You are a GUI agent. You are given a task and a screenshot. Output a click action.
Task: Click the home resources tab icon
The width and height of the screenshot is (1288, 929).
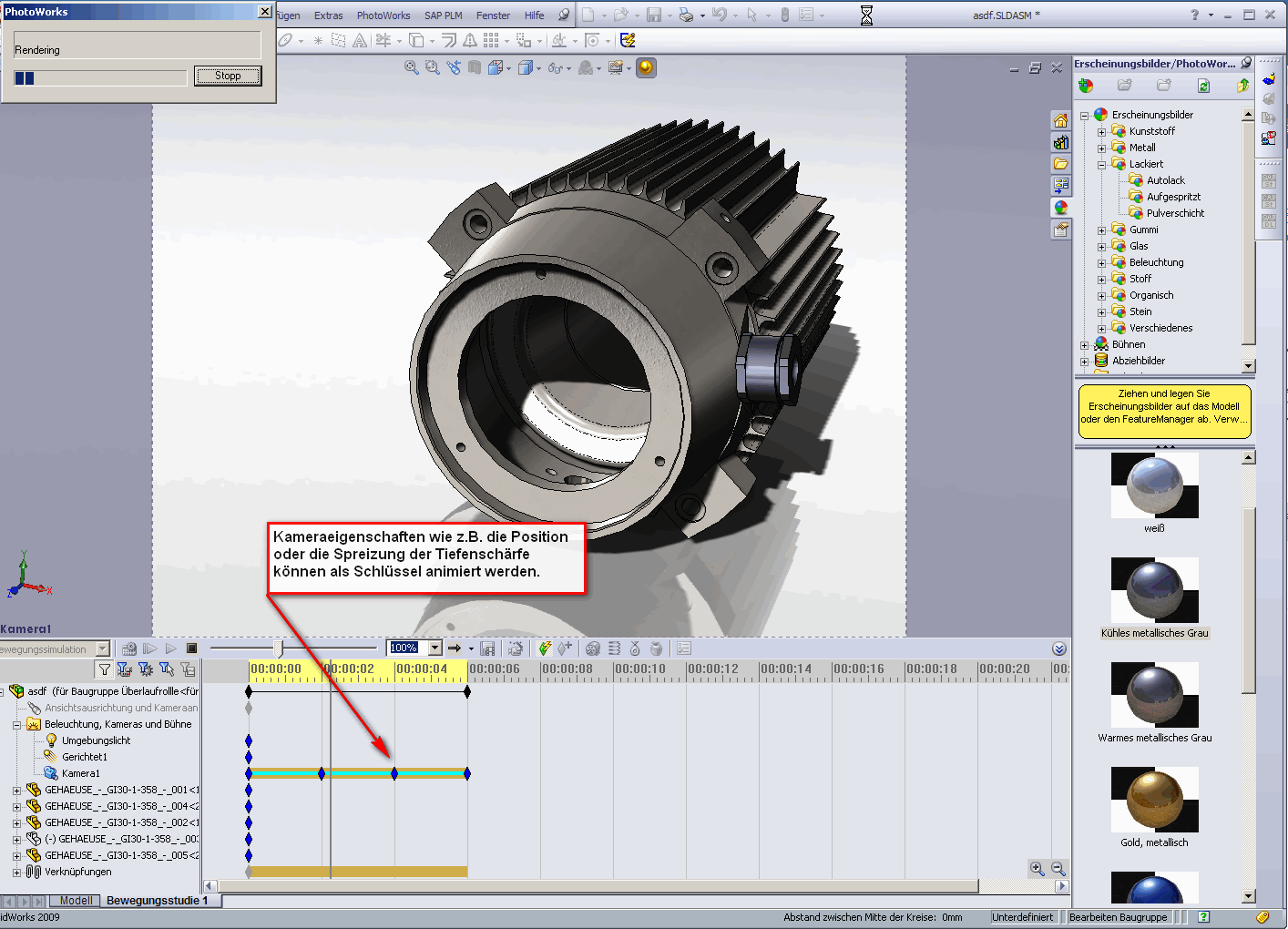pos(1061,121)
